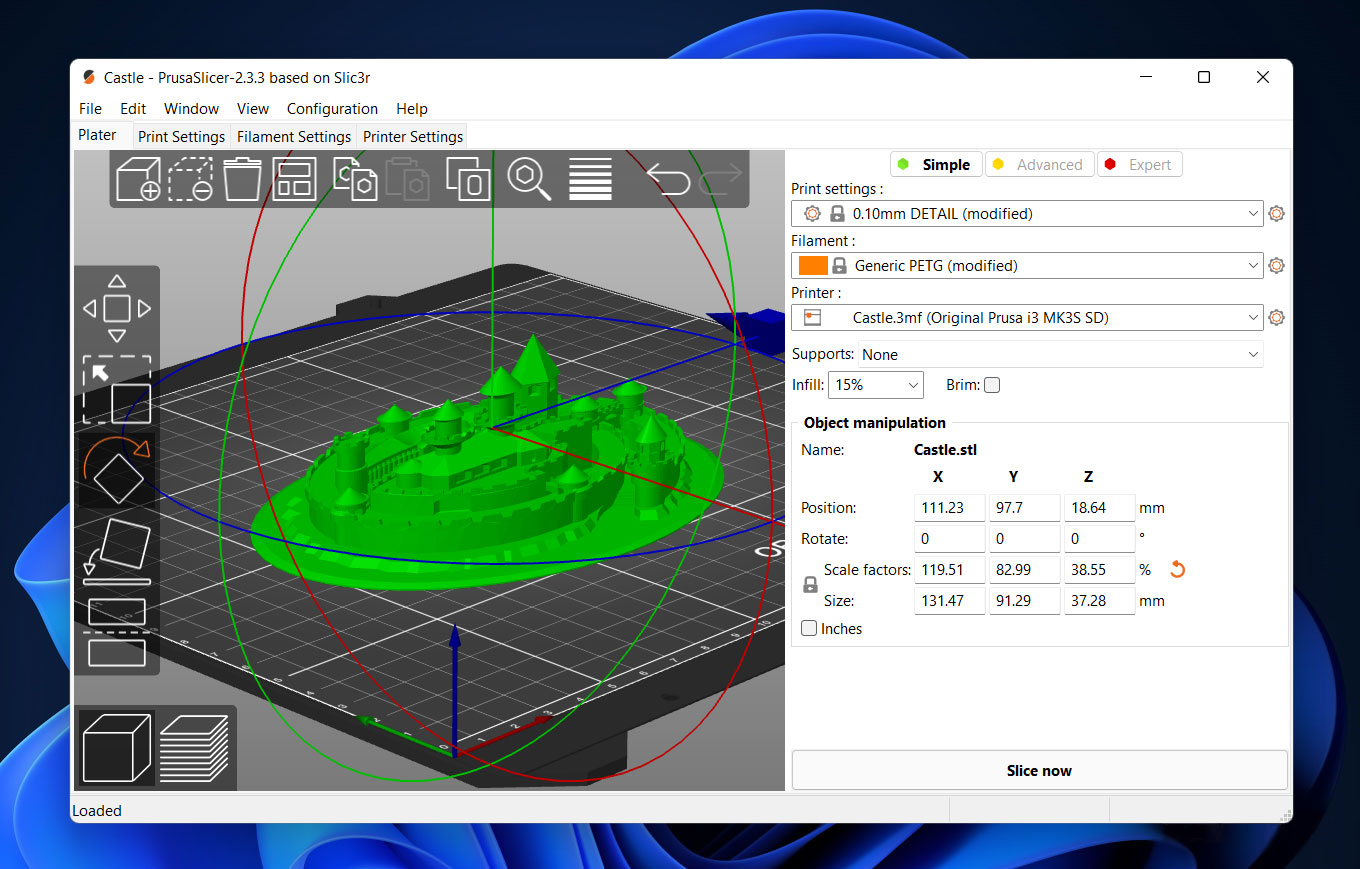This screenshot has height=869, width=1360.
Task: Click the Add object cube icon
Action: (x=138, y=180)
